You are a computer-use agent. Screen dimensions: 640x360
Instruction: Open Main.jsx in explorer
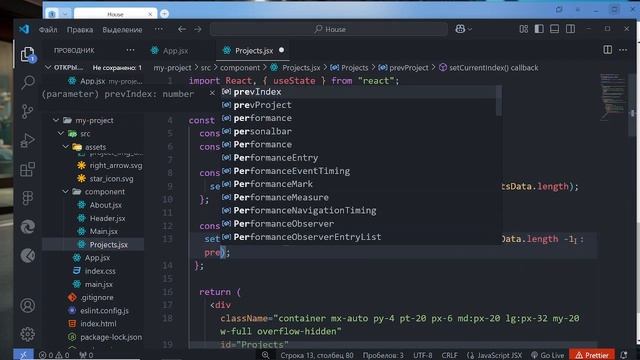pos(103,231)
